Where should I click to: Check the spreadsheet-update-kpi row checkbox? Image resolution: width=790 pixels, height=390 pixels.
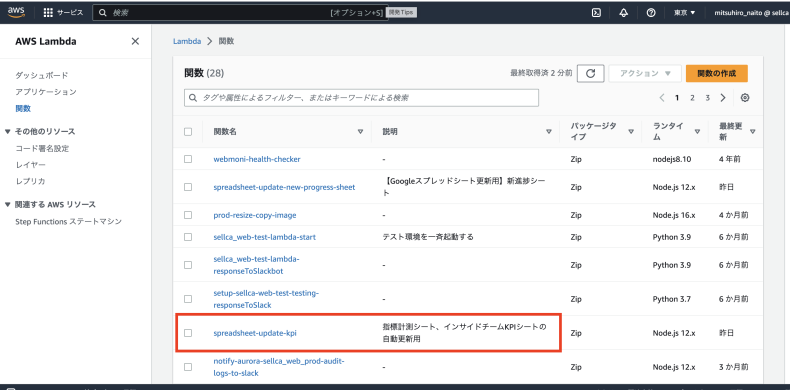[188, 333]
